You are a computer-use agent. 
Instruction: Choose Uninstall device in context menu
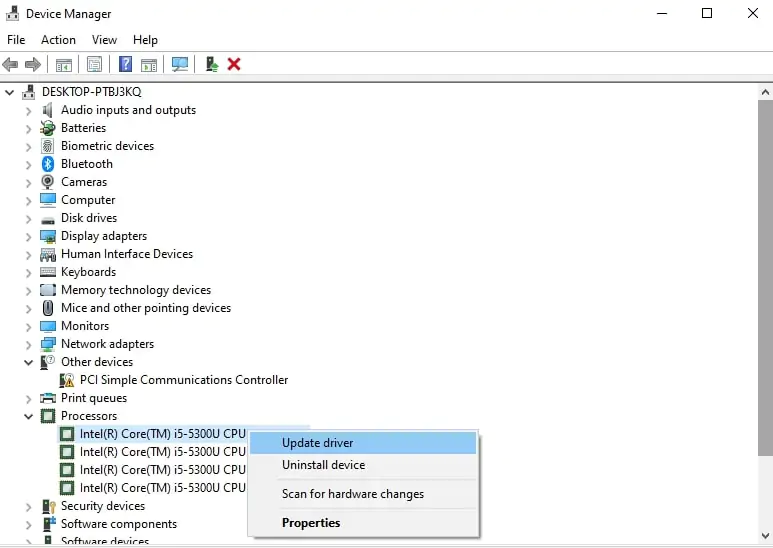363,465
